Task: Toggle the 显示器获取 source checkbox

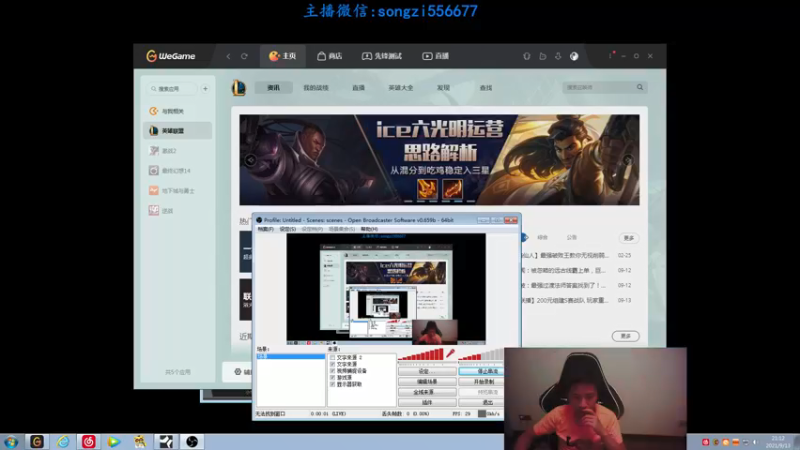Action: (333, 384)
